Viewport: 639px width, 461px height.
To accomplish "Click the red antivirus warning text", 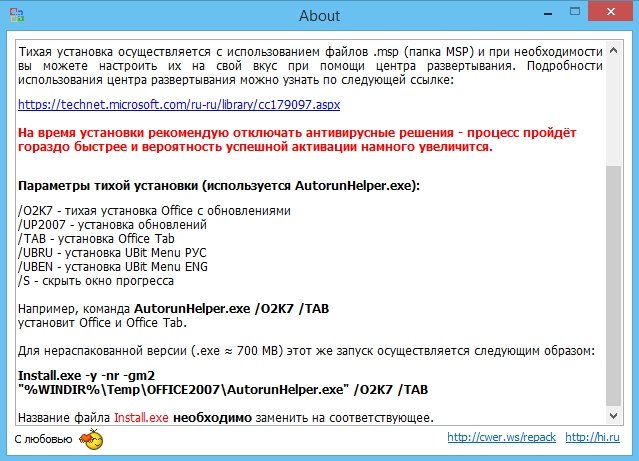I will (x=297, y=140).
